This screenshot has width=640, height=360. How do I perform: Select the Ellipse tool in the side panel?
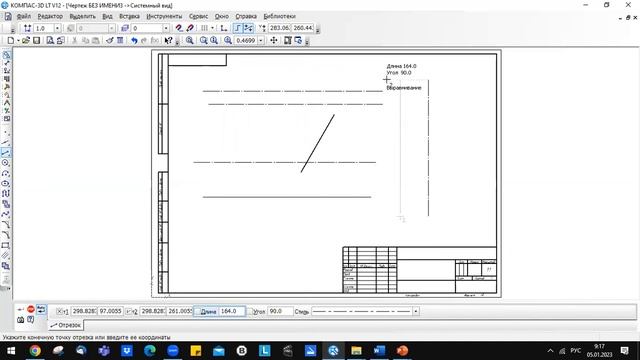tap(6, 184)
